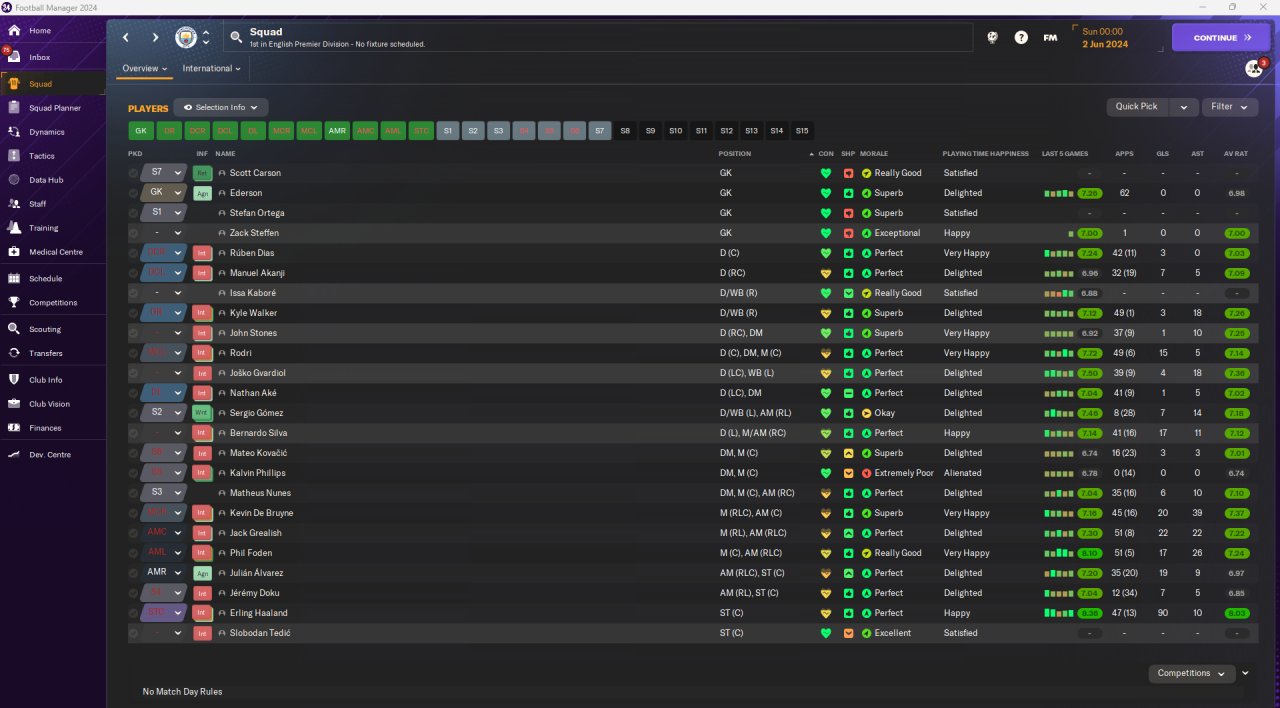Sort by the Morale column header
1280x708 pixels.
coord(874,154)
